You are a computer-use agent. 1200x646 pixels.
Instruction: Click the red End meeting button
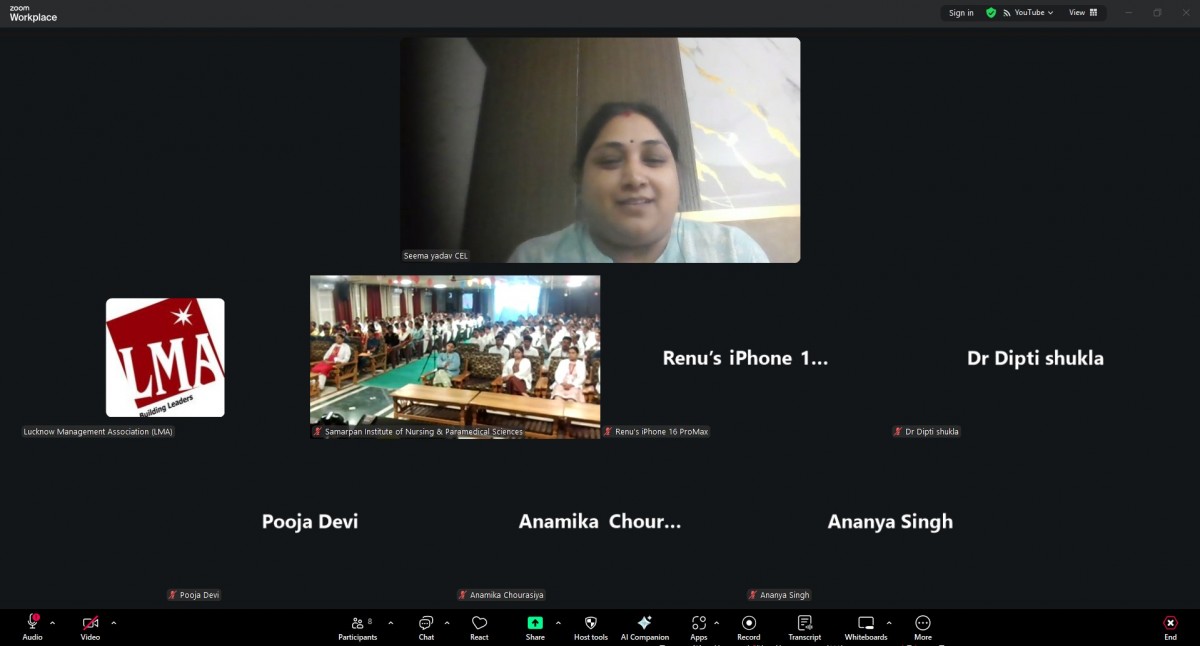click(x=1170, y=625)
